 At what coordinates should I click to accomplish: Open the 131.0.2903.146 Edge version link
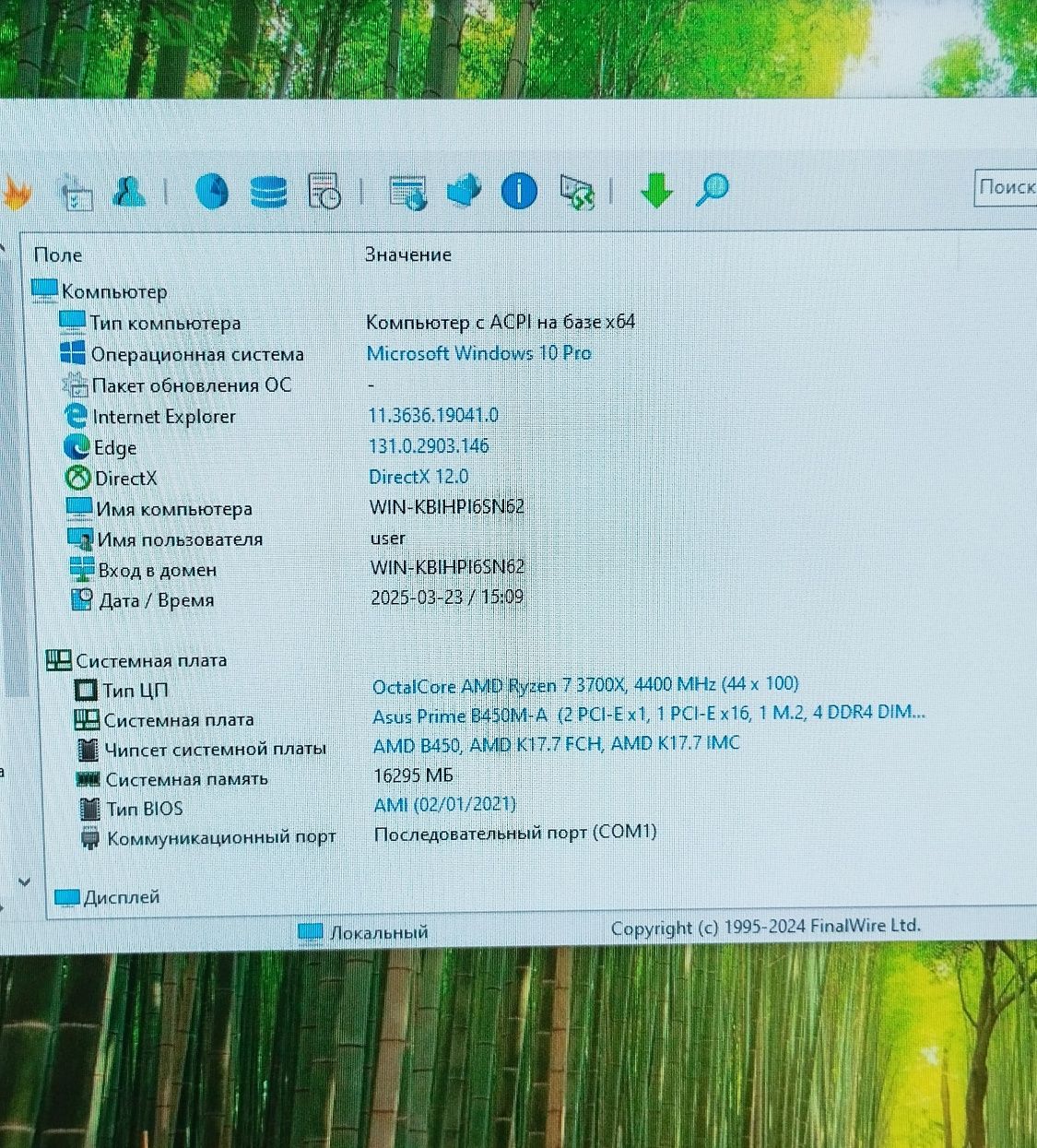429,446
